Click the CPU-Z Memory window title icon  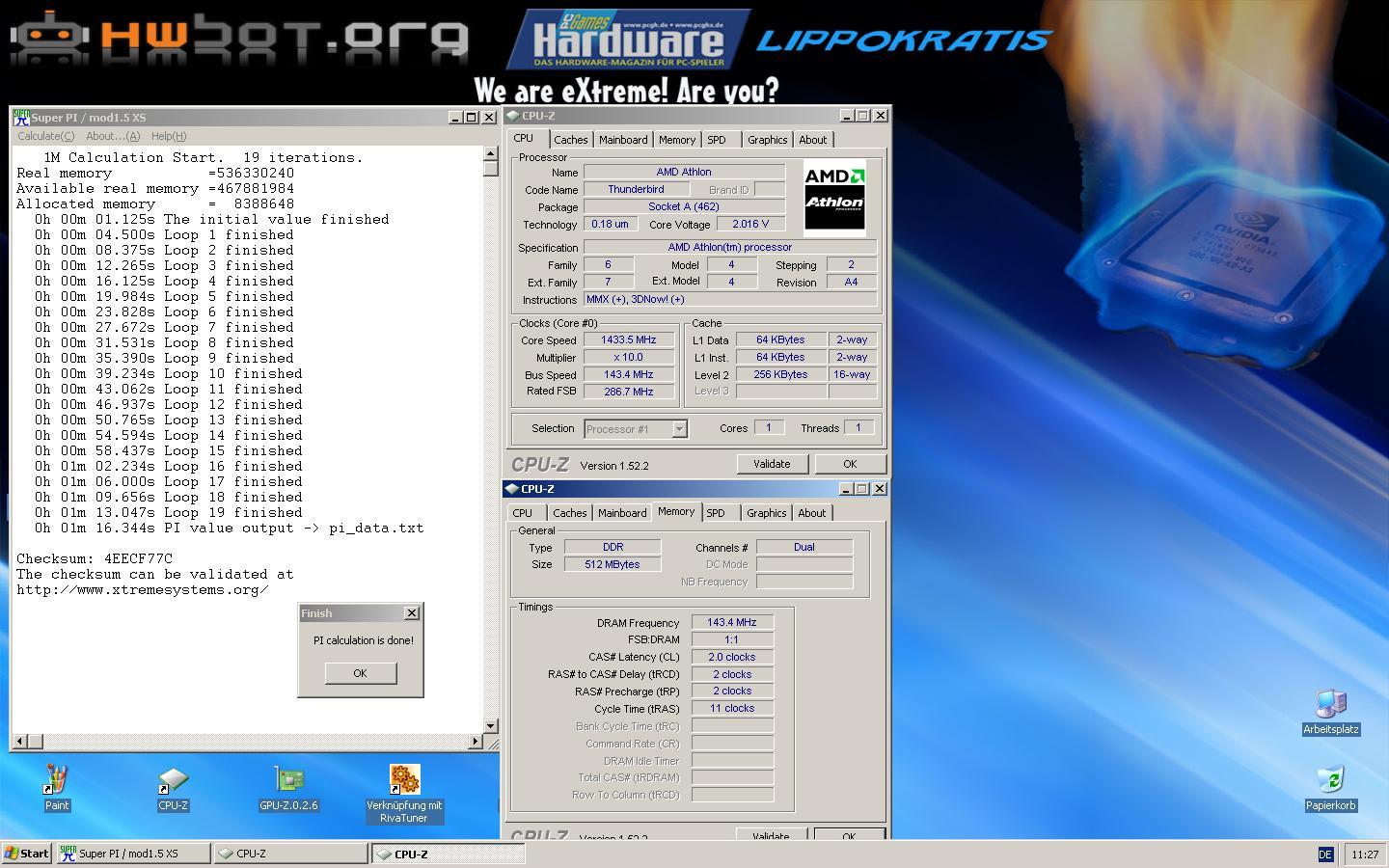tap(511, 489)
